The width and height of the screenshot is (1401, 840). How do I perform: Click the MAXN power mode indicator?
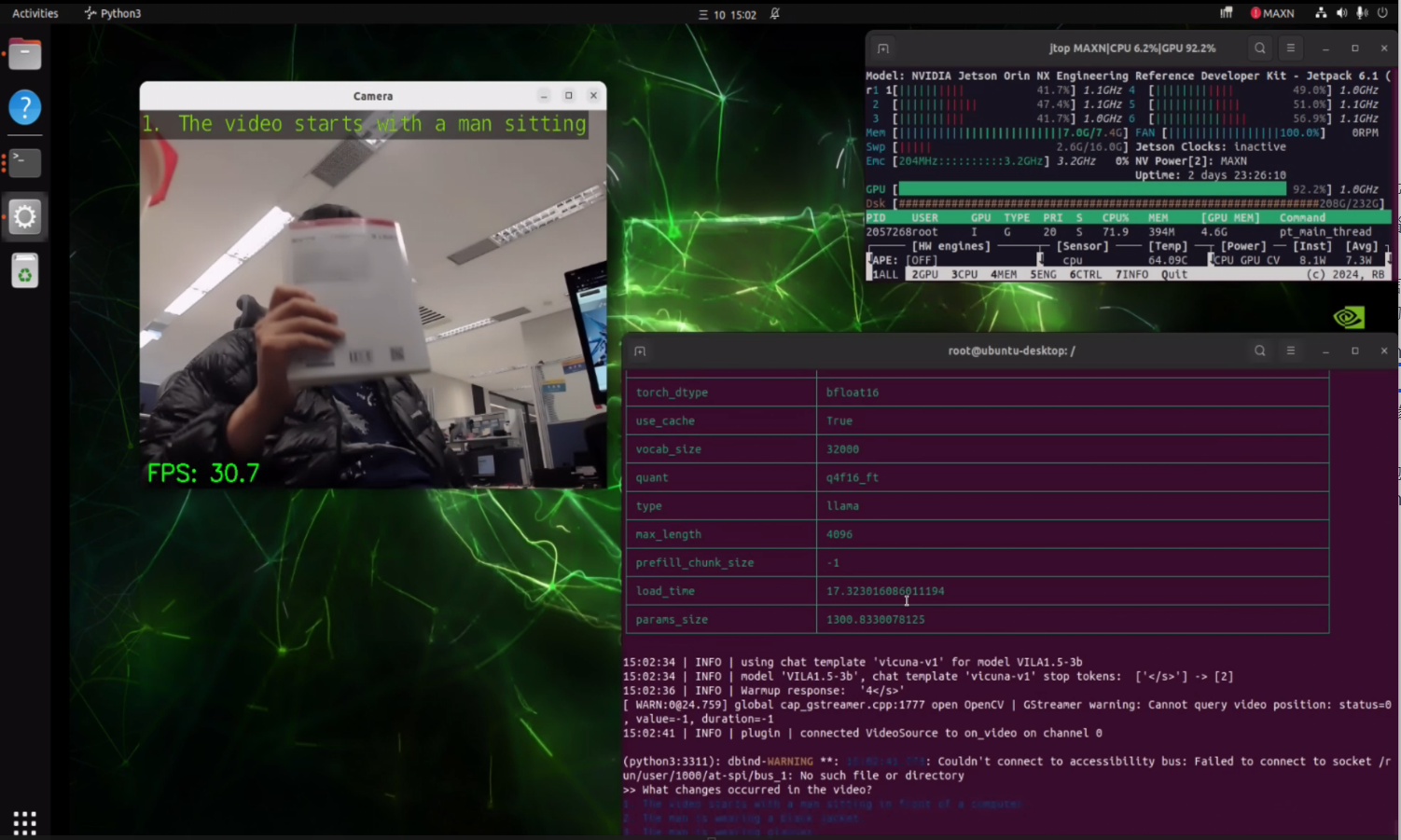tap(1272, 13)
